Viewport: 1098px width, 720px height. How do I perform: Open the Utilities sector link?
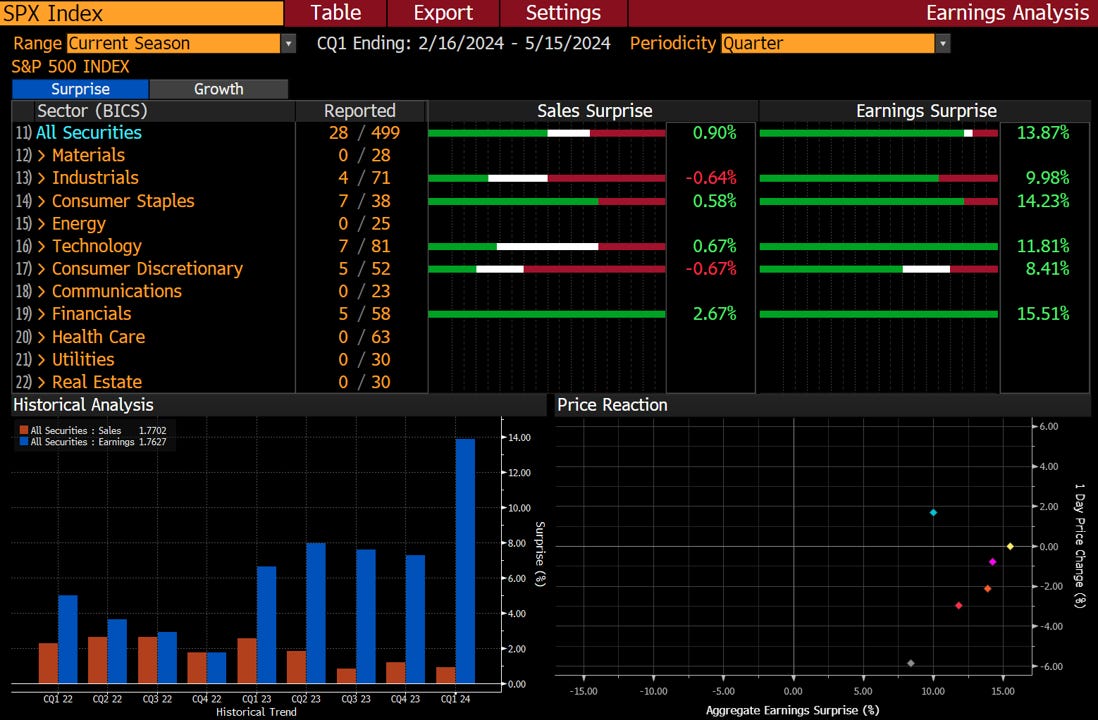pyautogui.click(x=83, y=359)
